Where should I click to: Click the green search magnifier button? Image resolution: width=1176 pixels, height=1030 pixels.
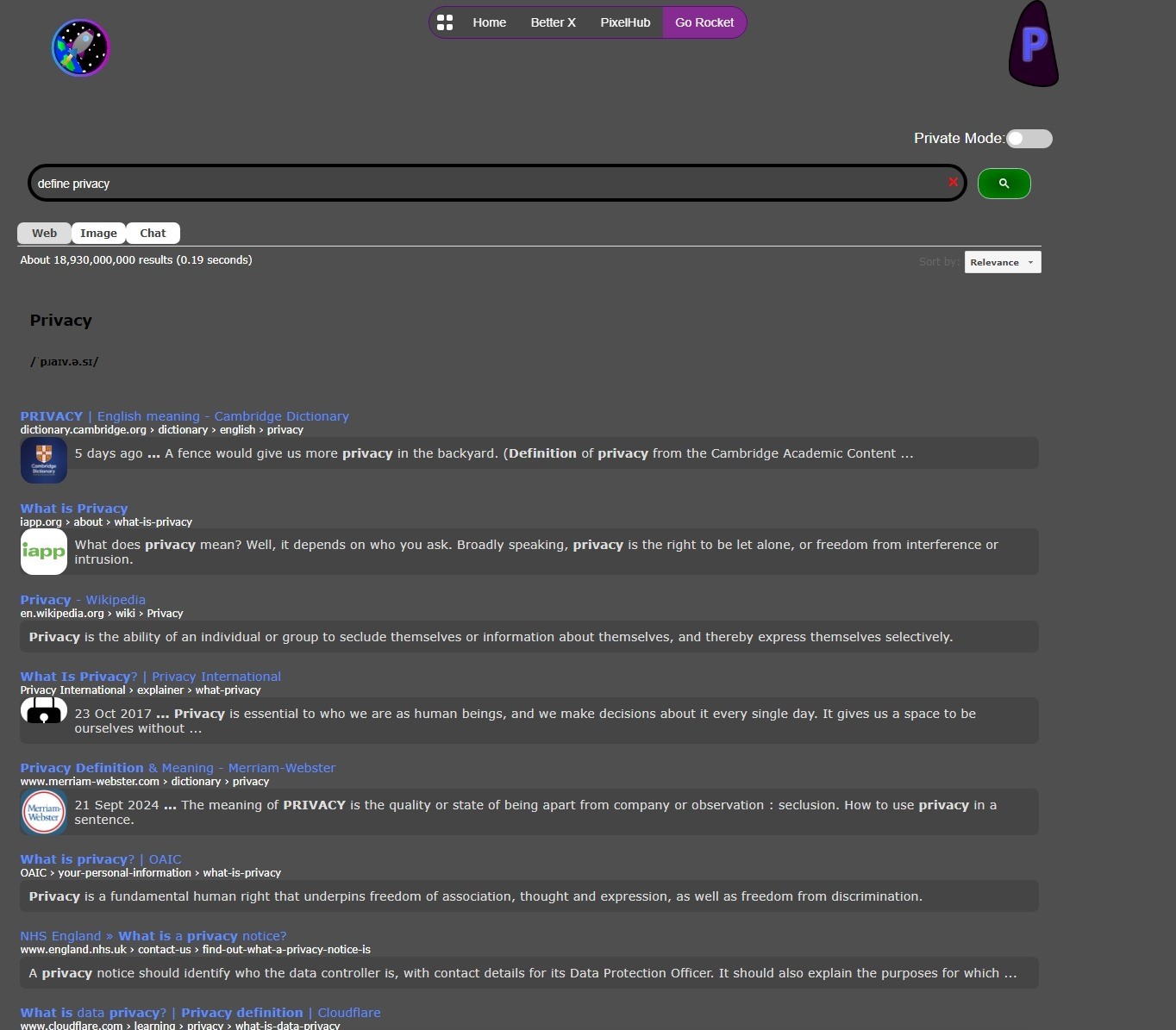1004,184
